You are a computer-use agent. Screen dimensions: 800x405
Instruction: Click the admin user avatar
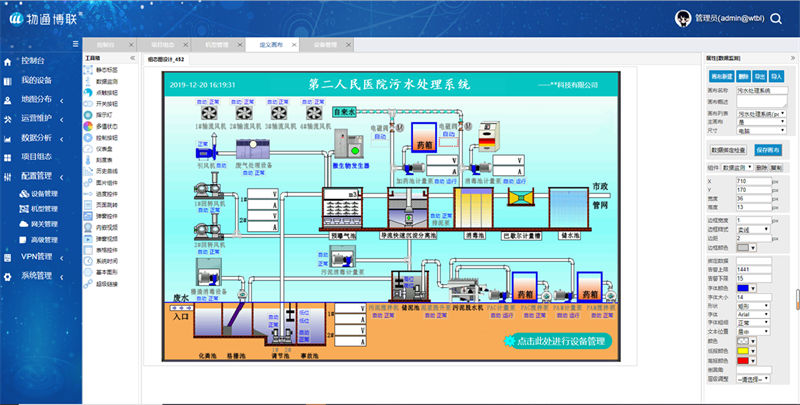(x=683, y=19)
